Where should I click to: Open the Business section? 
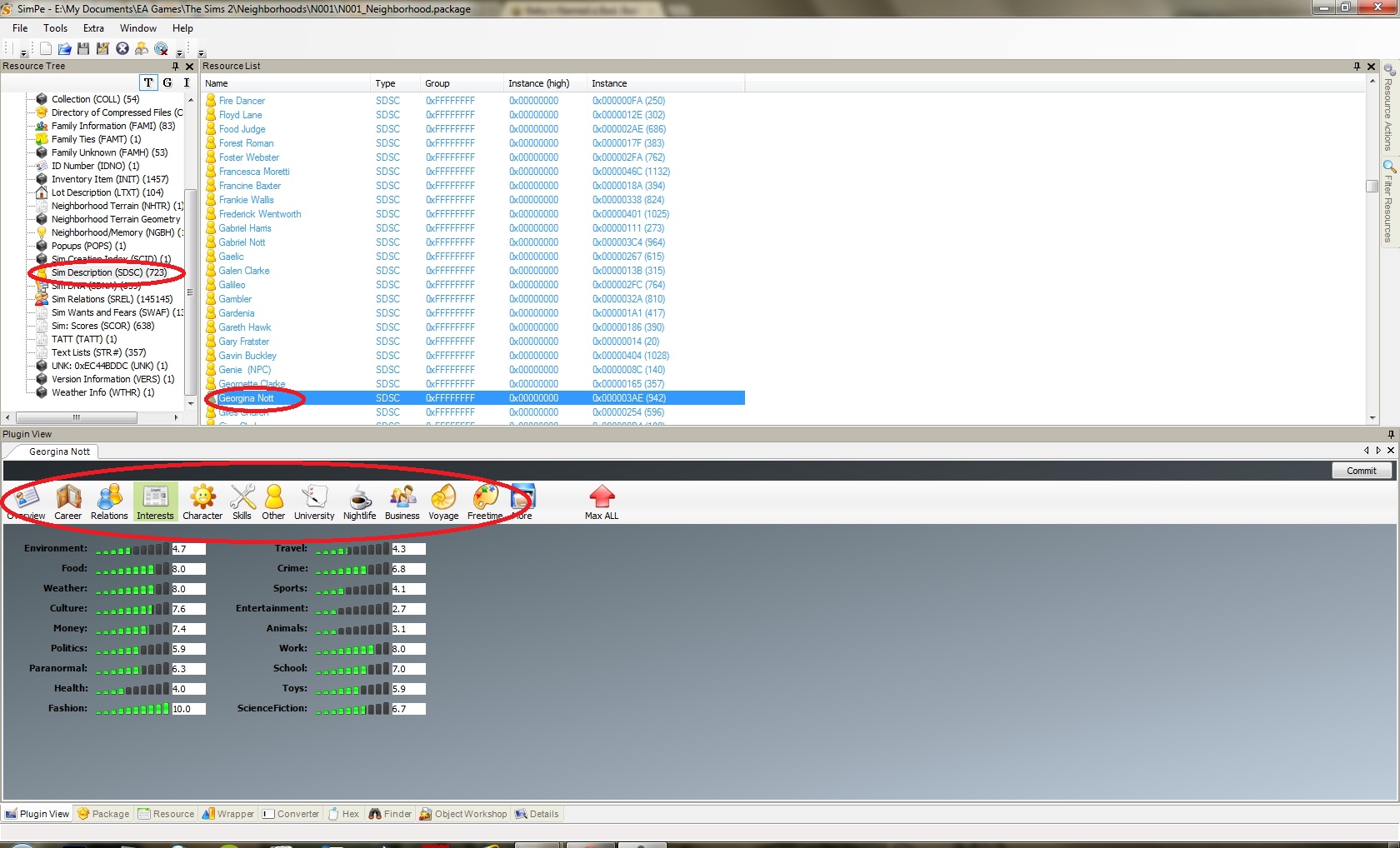[x=402, y=503]
